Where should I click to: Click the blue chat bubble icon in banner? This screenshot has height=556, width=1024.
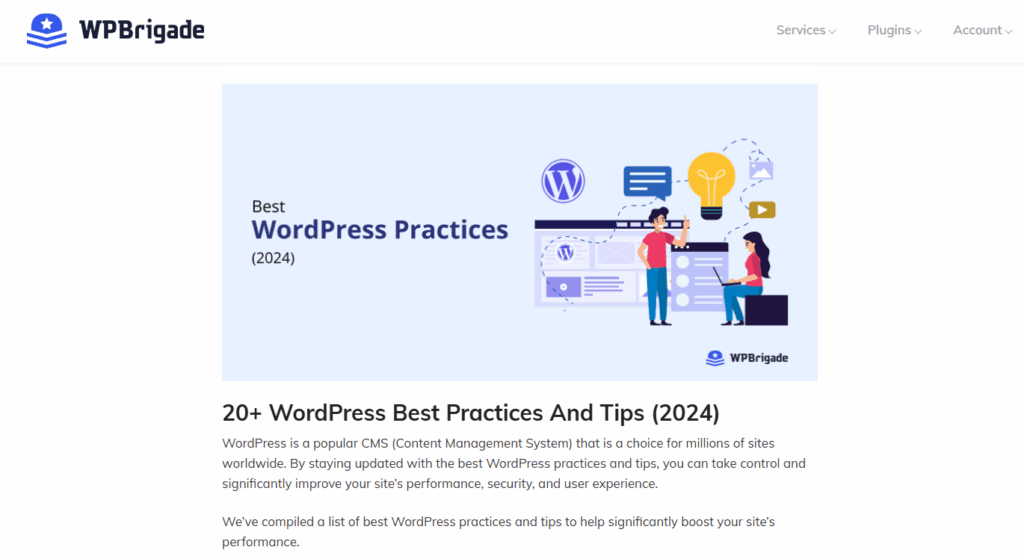point(647,182)
